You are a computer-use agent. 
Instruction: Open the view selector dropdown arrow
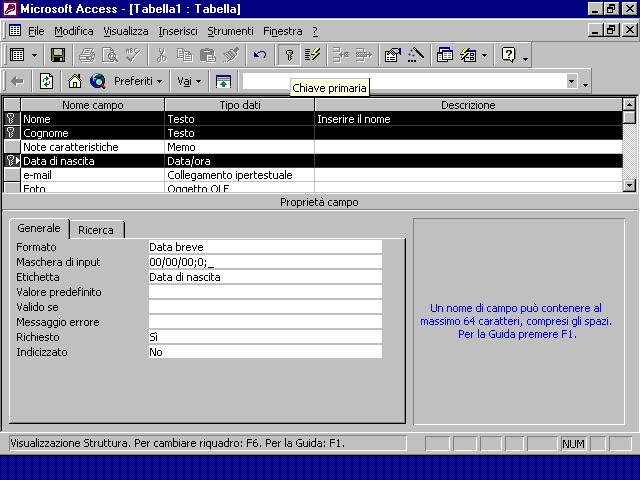(x=35, y=55)
